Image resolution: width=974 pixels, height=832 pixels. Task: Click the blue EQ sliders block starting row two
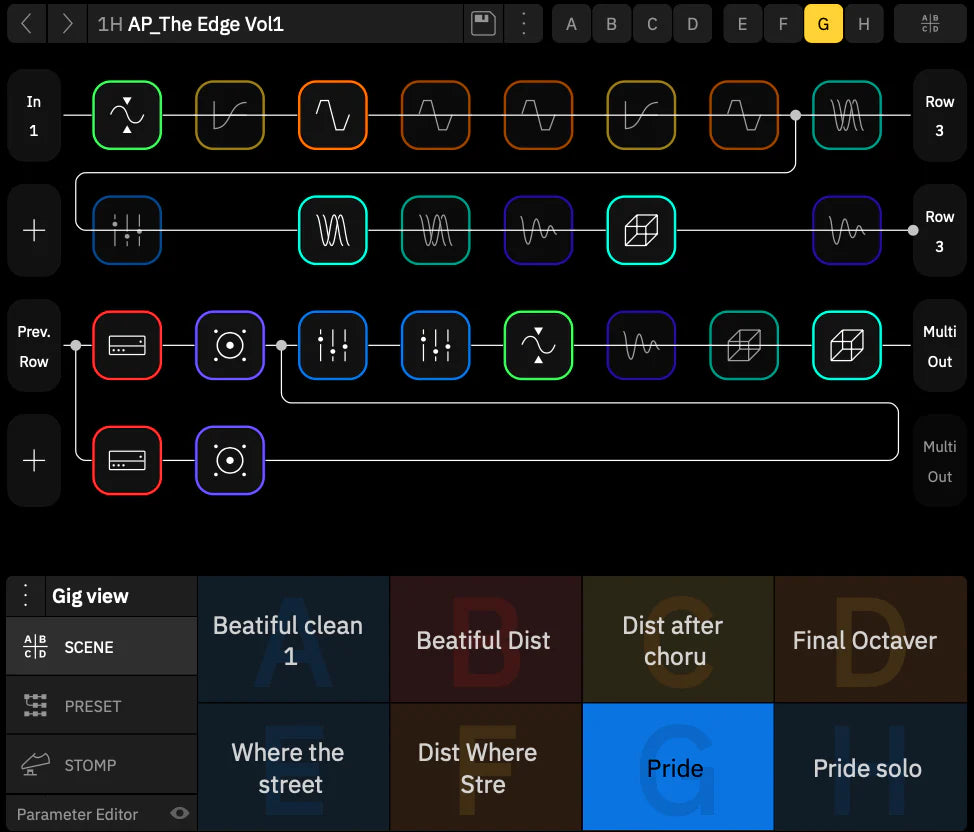point(126,230)
